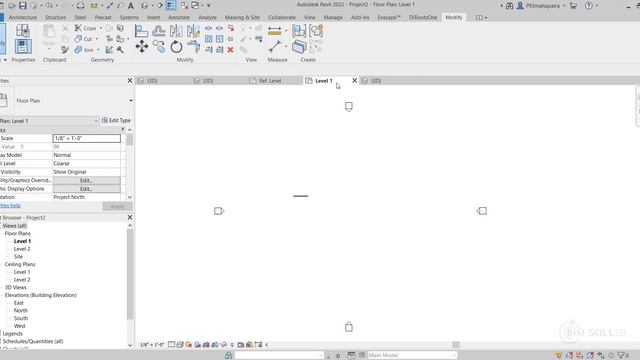Click the View Scale input field
The image size is (640, 360).
pyautogui.click(x=87, y=138)
